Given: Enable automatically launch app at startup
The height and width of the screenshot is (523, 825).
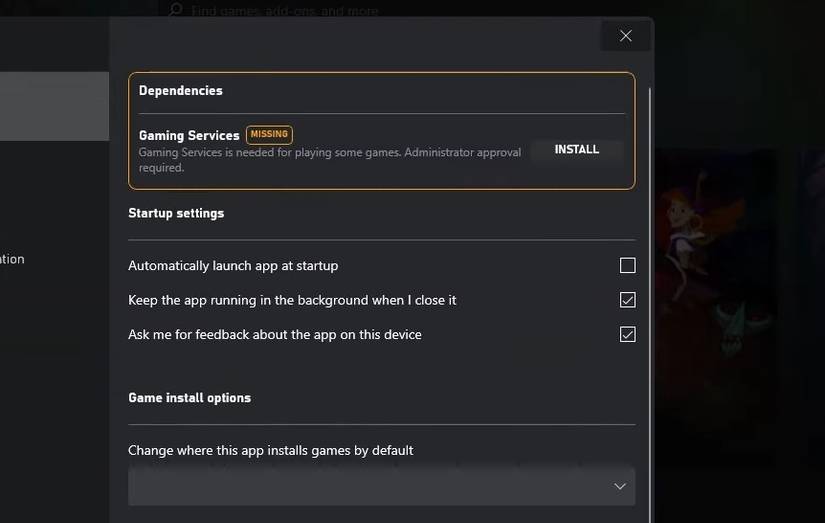Looking at the screenshot, I should point(628,266).
